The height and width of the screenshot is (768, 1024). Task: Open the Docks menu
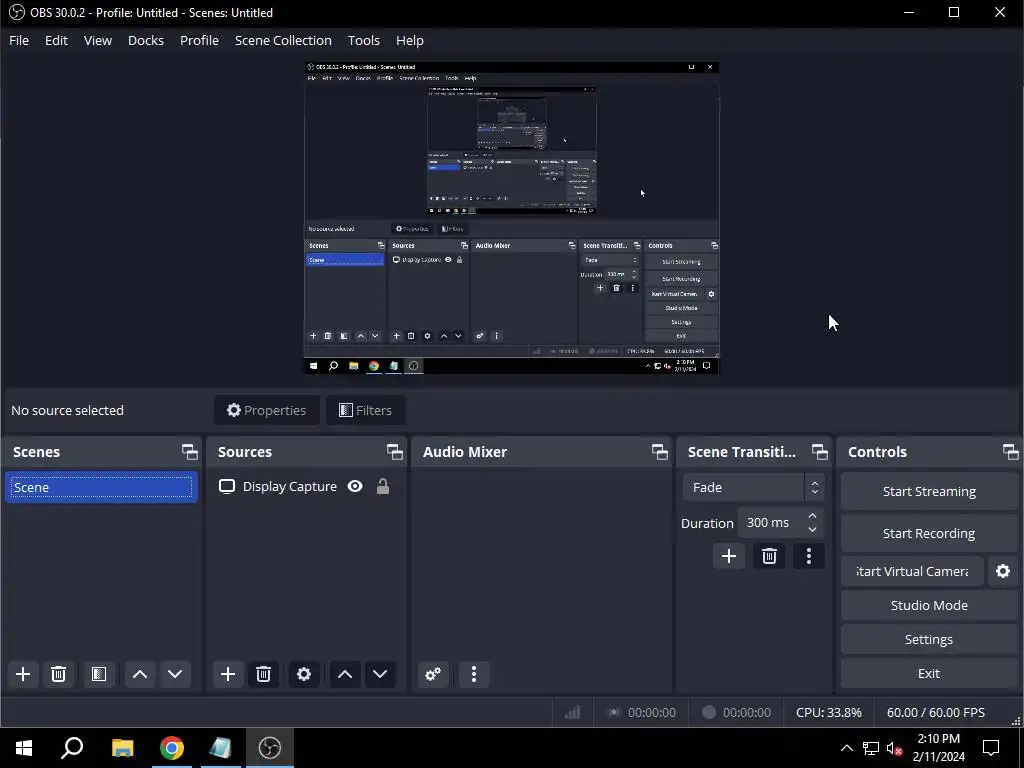[146, 40]
